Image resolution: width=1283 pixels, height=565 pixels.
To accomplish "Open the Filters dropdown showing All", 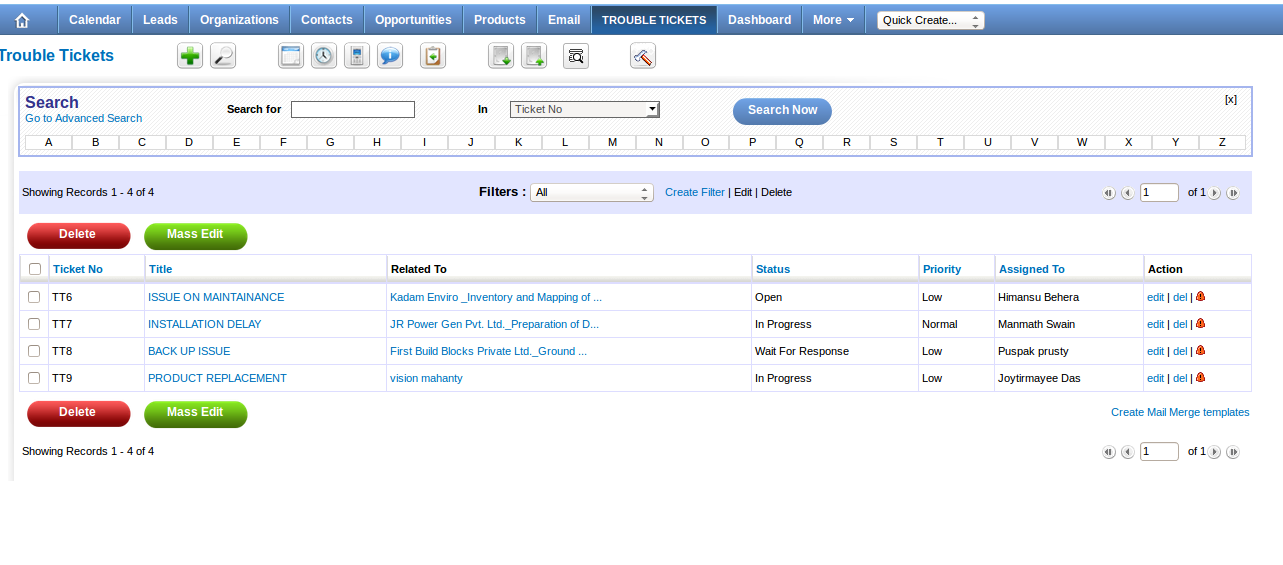I will (592, 192).
